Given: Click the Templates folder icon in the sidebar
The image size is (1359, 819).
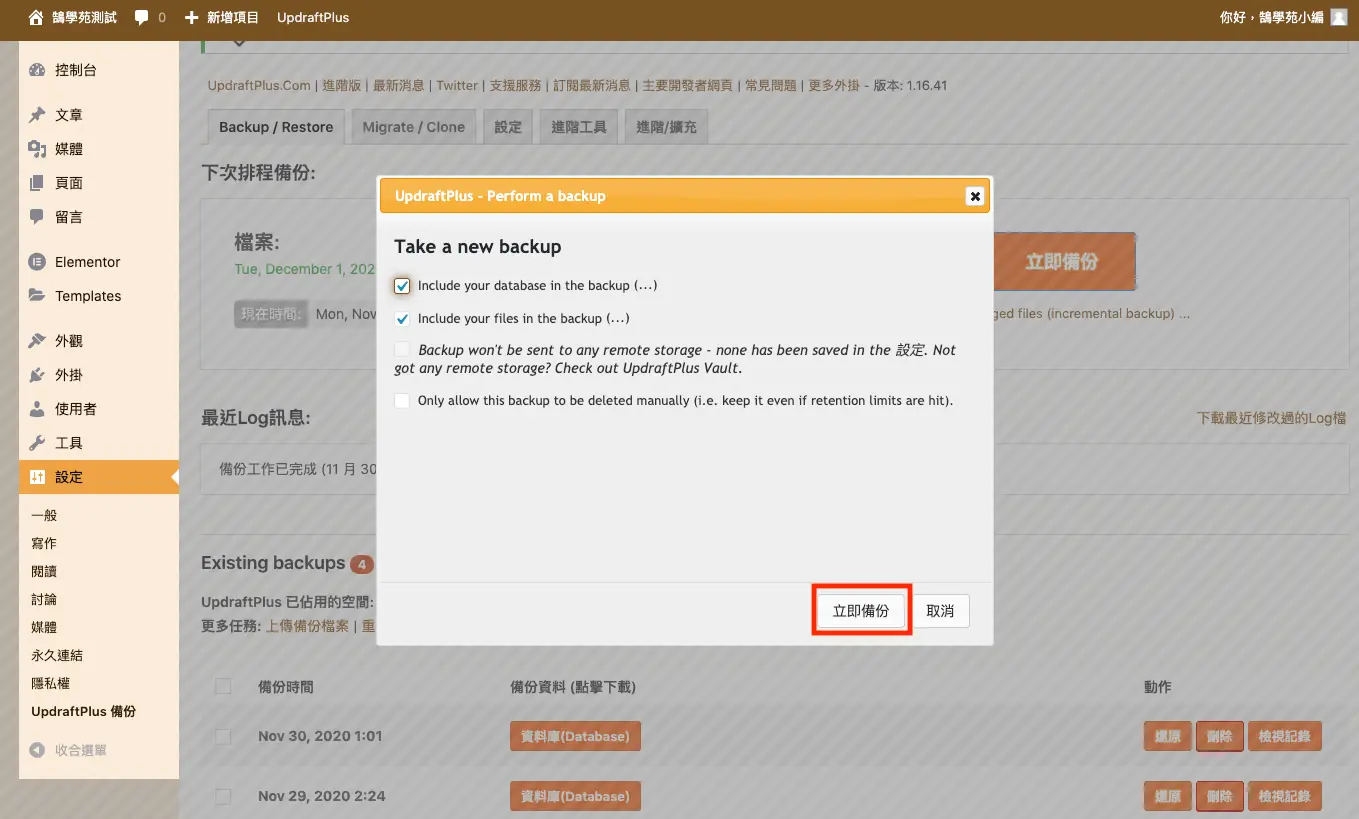Looking at the screenshot, I should (x=37, y=296).
